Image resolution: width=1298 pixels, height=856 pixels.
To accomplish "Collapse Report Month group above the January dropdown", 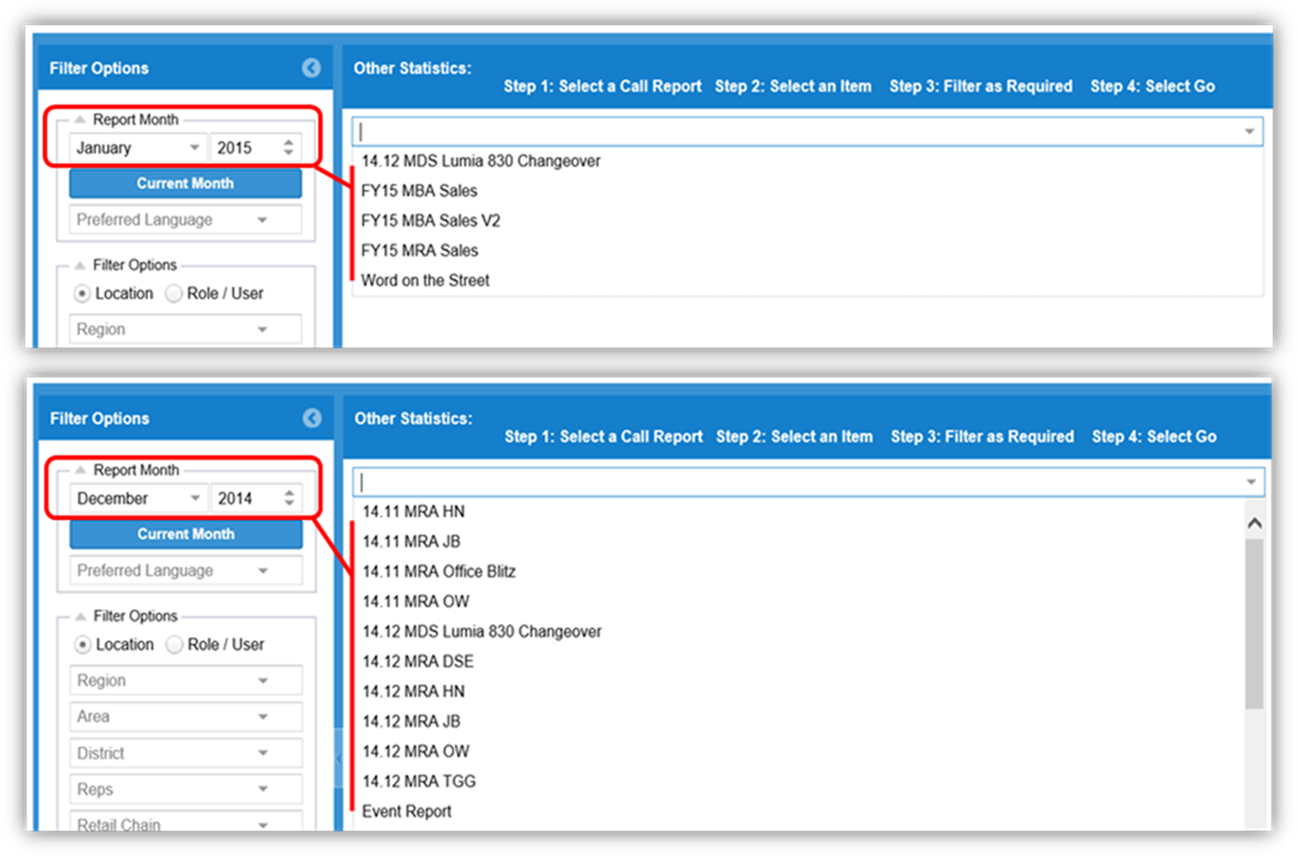I will [x=80, y=119].
